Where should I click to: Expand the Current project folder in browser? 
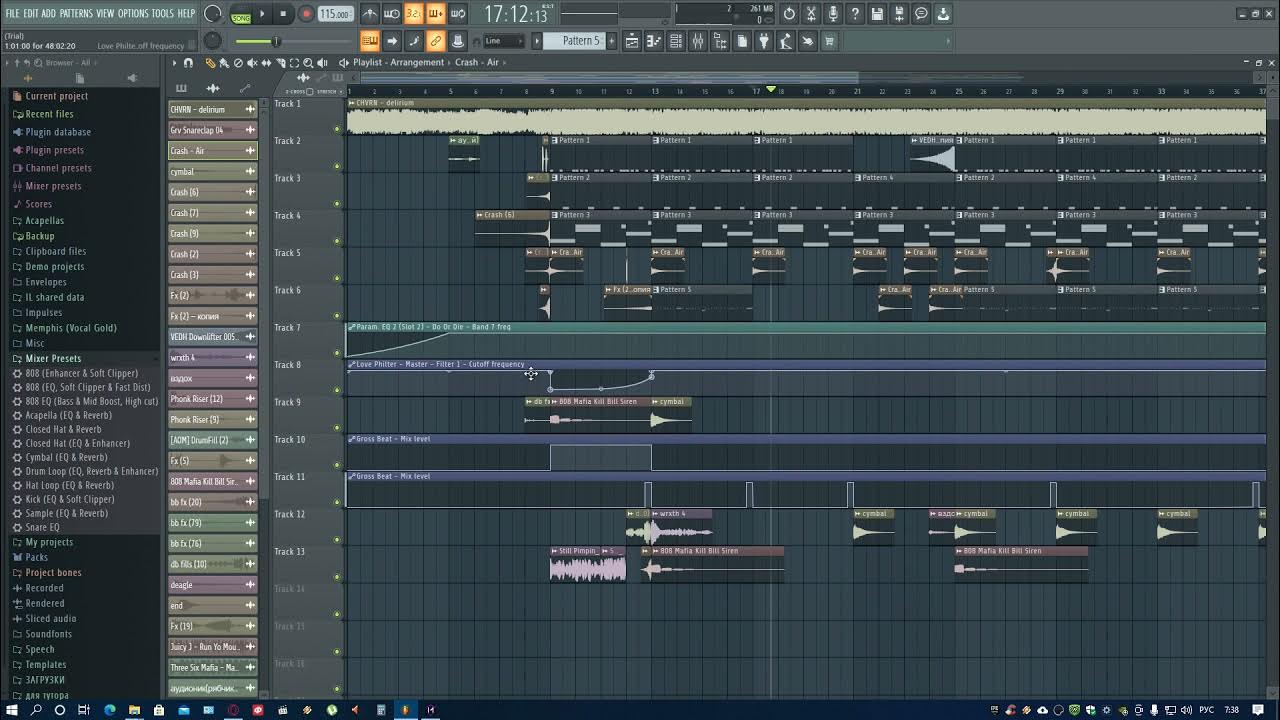coord(56,96)
